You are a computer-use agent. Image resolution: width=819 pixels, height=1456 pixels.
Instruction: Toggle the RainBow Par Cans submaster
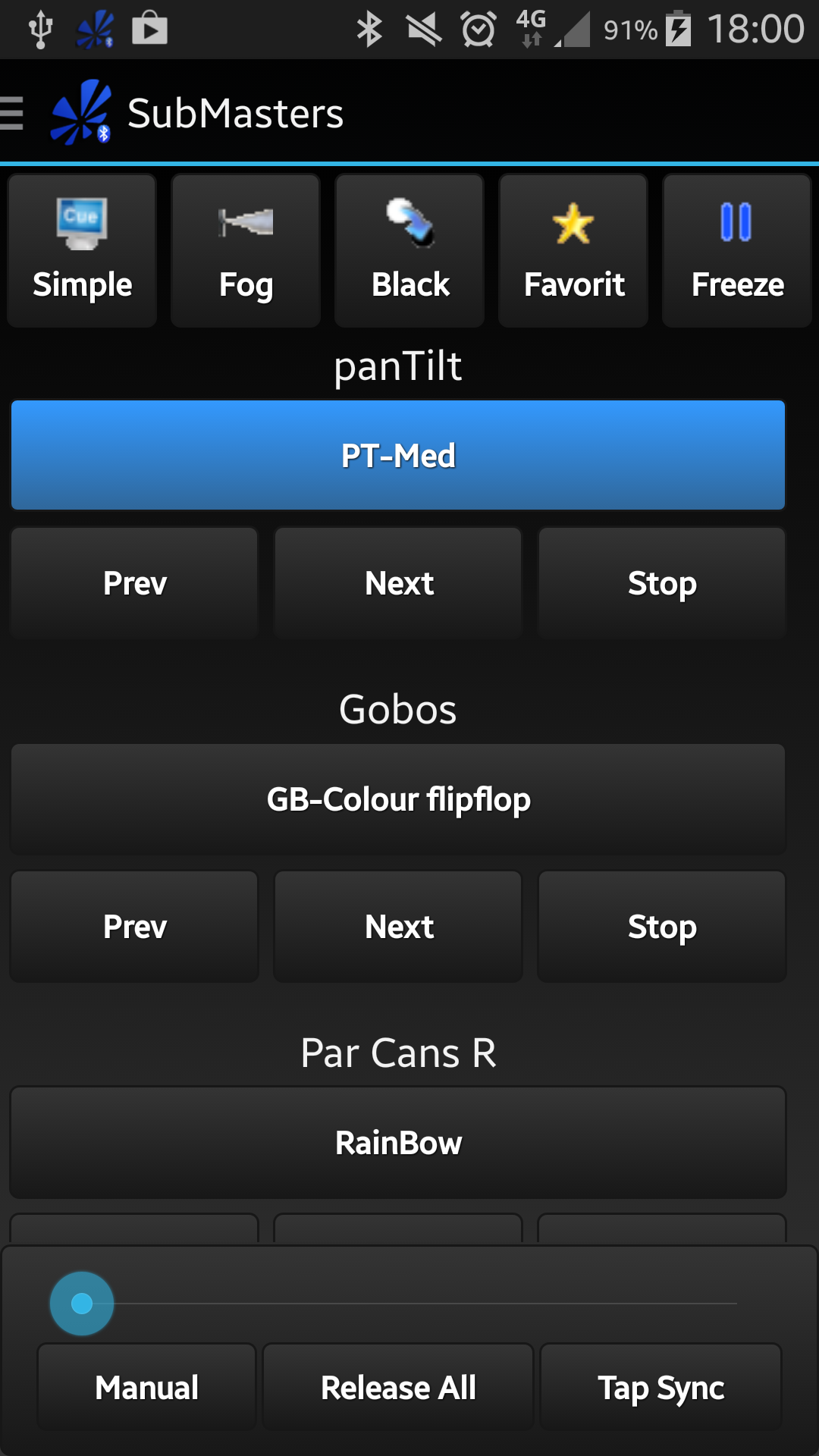click(398, 1143)
